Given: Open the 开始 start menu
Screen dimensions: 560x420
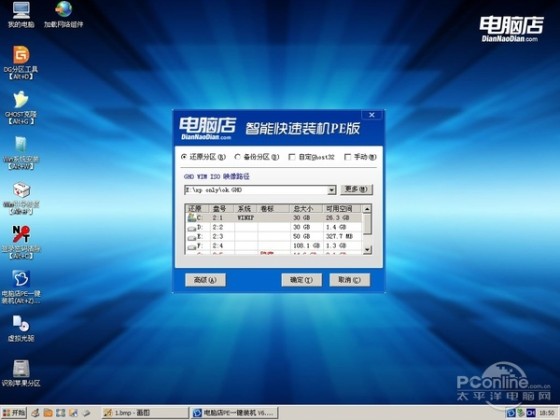Looking at the screenshot, I should [14, 413].
